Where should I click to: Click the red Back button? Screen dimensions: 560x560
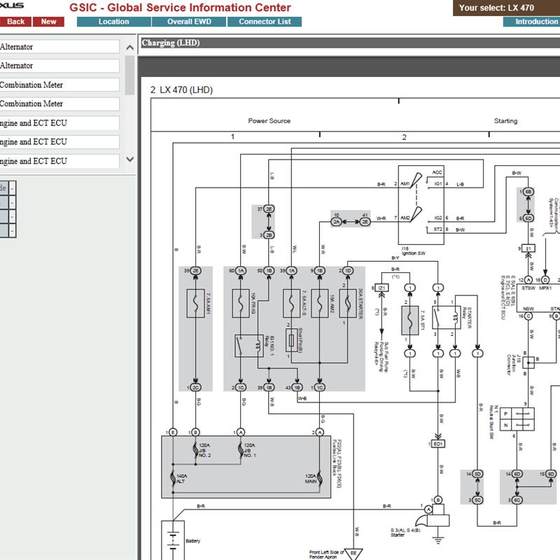[x=16, y=22]
